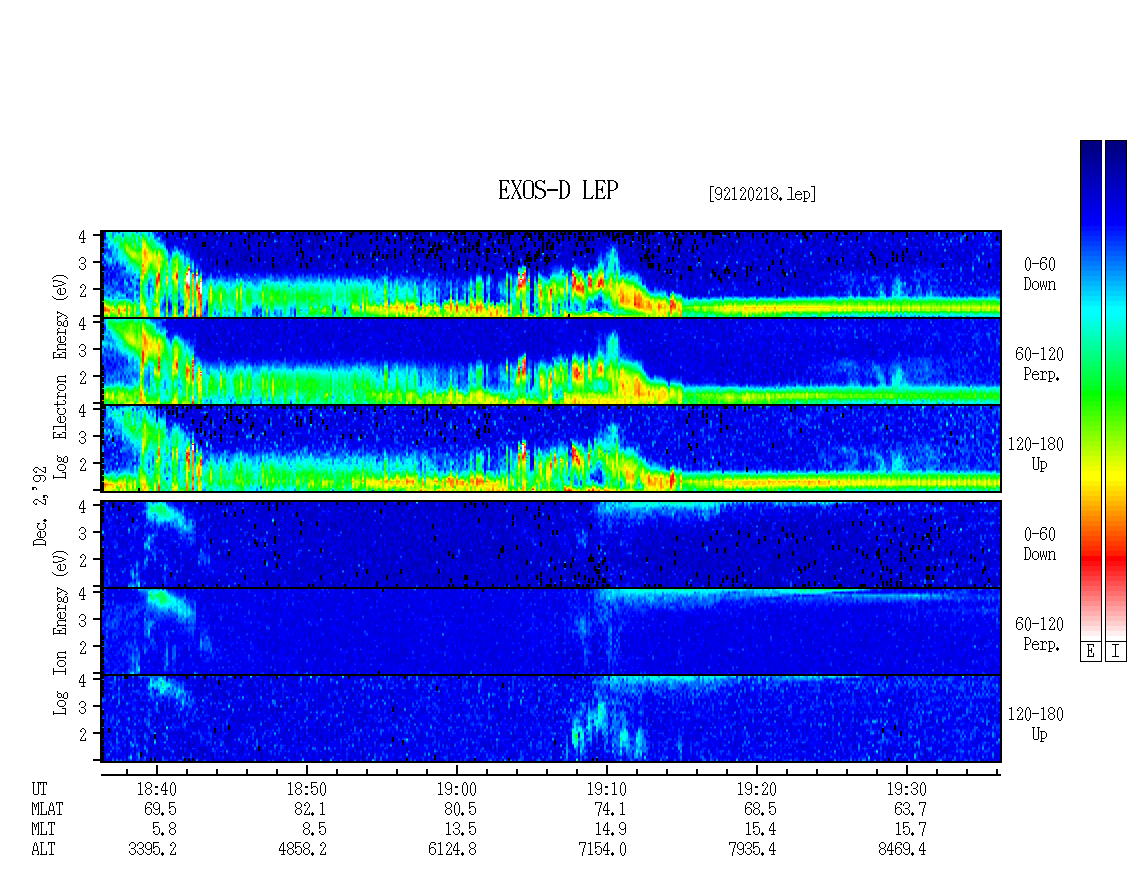Select the ion 120-180 Up spectrogram panel
The height and width of the screenshot is (875, 1130).
[x=551, y=718]
